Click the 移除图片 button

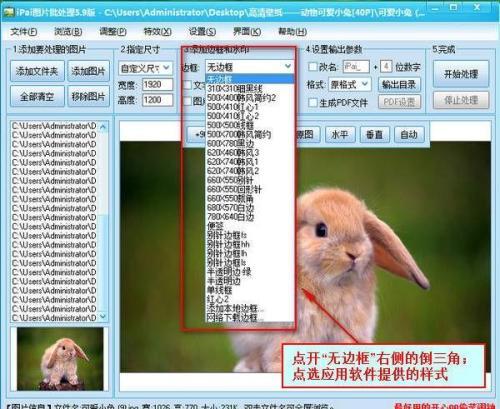(88, 97)
